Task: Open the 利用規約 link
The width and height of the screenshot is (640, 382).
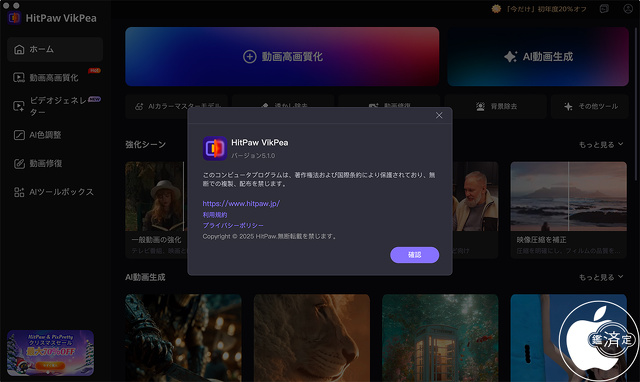Action: 215,215
